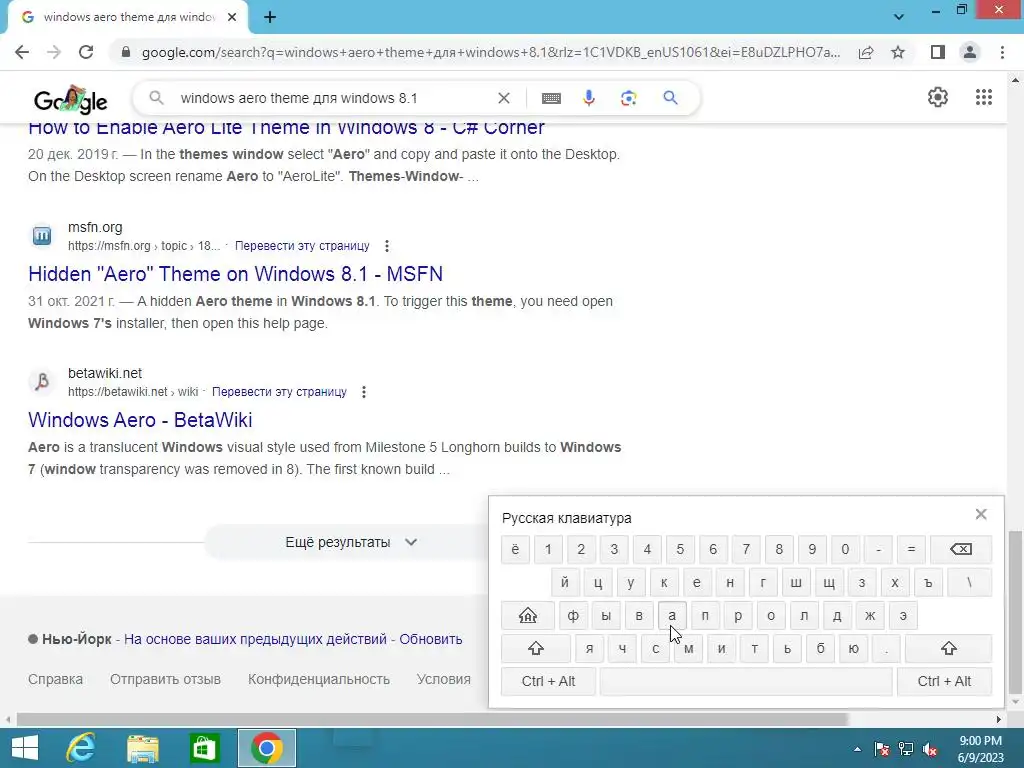
Task: Open Google quick settings gear
Action: (938, 97)
